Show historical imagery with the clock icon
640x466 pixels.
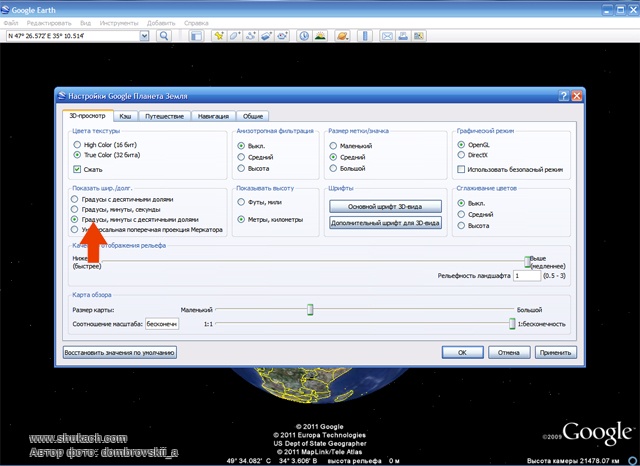point(304,36)
